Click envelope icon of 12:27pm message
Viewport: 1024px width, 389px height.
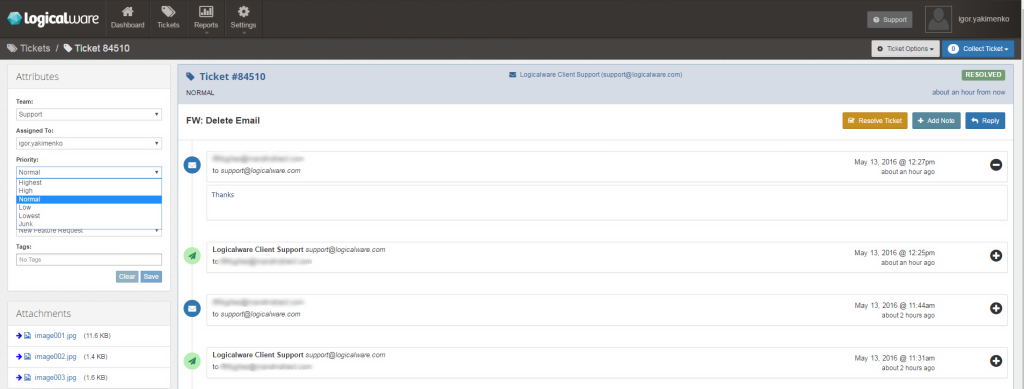click(x=192, y=166)
